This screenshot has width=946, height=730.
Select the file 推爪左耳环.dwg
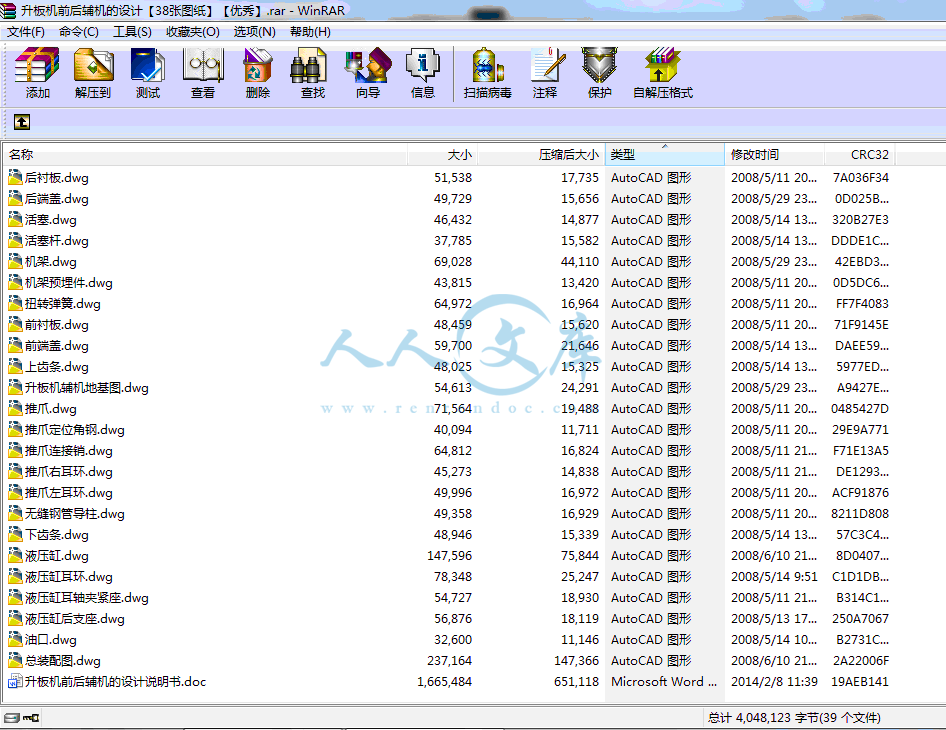[x=69, y=492]
